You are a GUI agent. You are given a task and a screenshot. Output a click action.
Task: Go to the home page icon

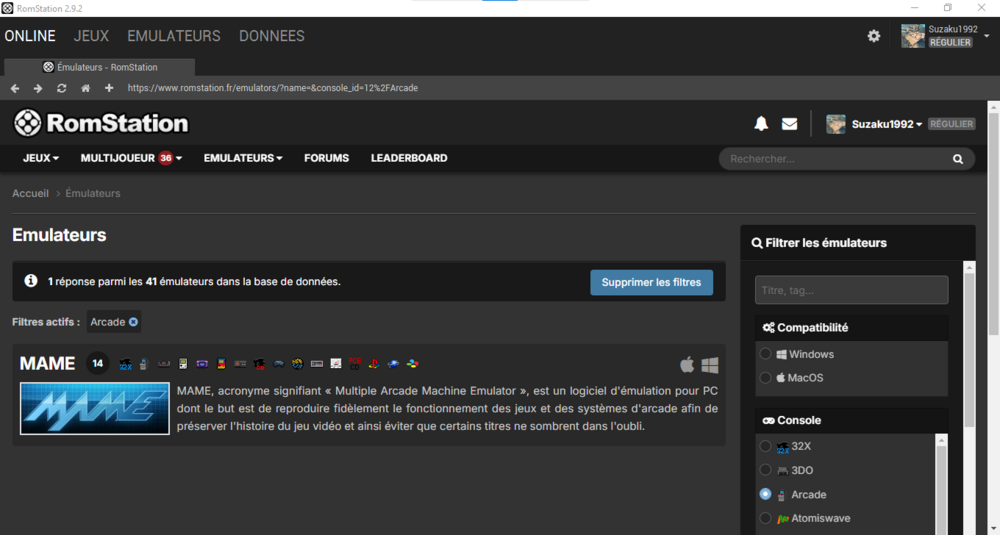pos(85,88)
